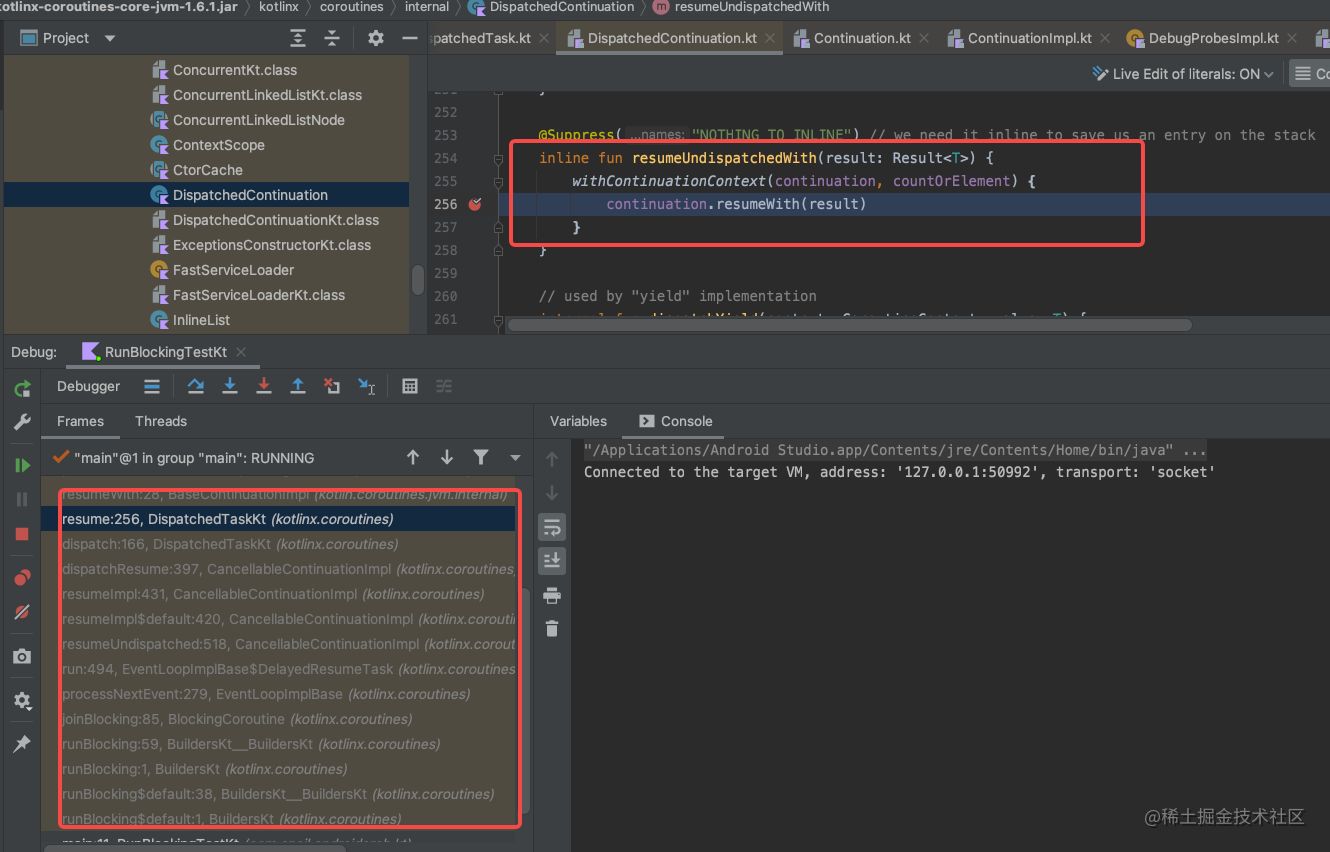Toggle Soft-Wrap in the console toolbar

[x=551, y=527]
